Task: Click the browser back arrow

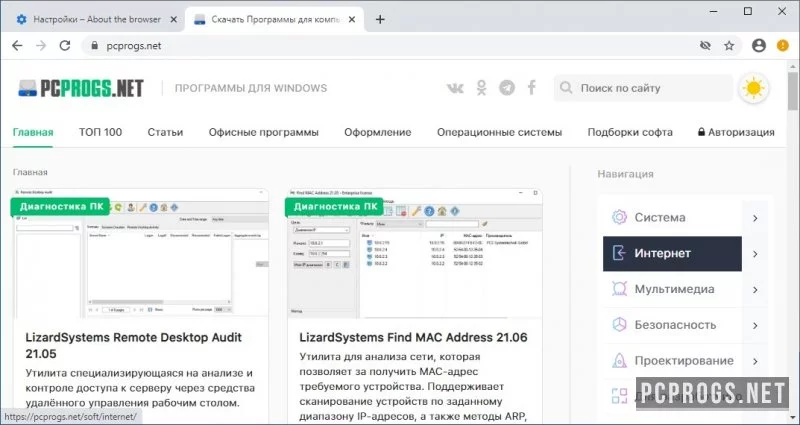Action: (17, 46)
